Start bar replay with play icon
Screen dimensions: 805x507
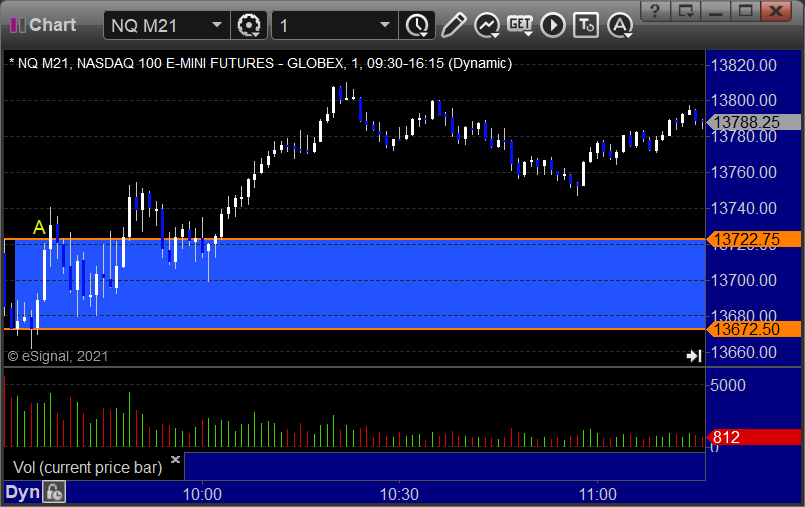coord(553,25)
